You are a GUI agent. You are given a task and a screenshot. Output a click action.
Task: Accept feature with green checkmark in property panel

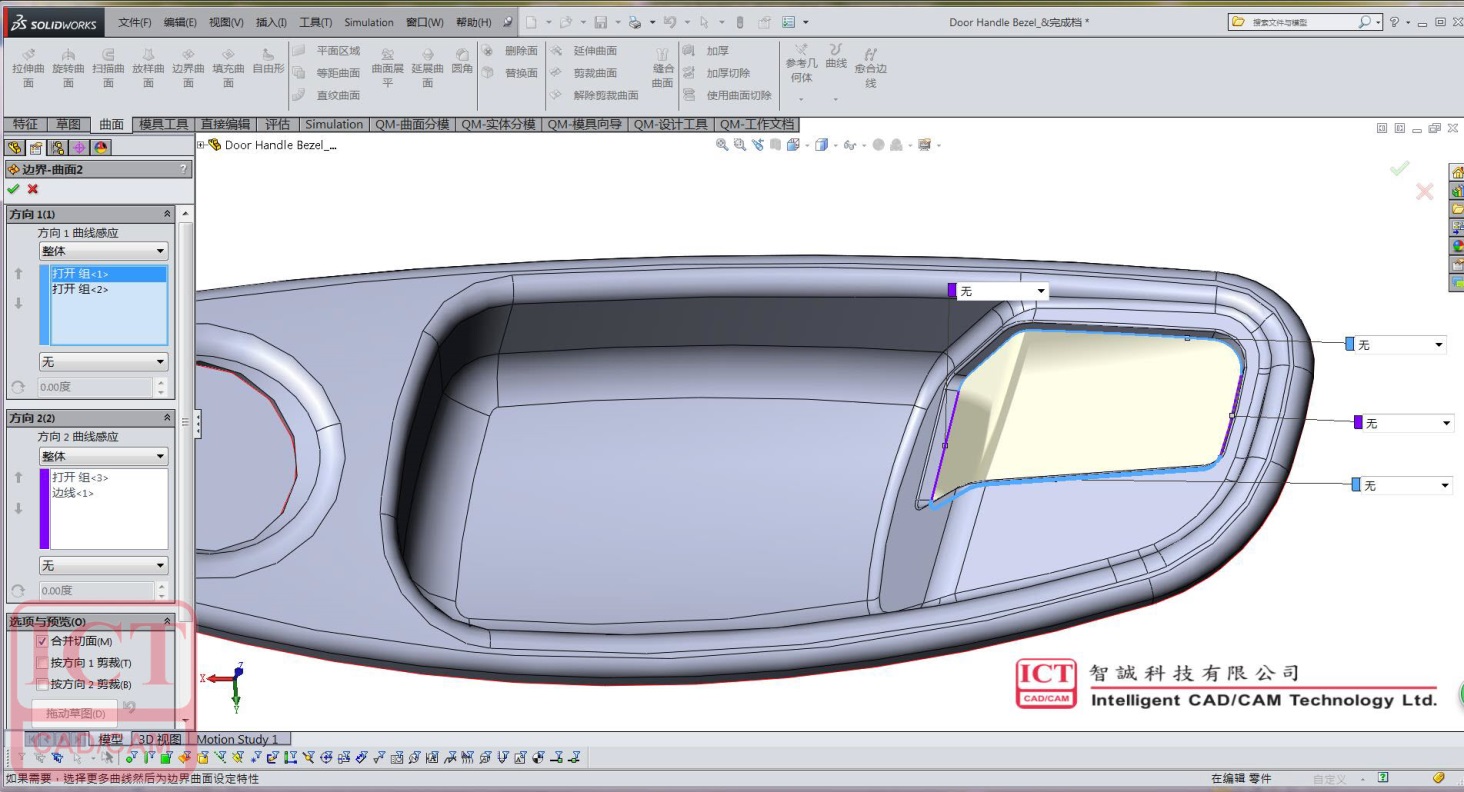click(13, 189)
